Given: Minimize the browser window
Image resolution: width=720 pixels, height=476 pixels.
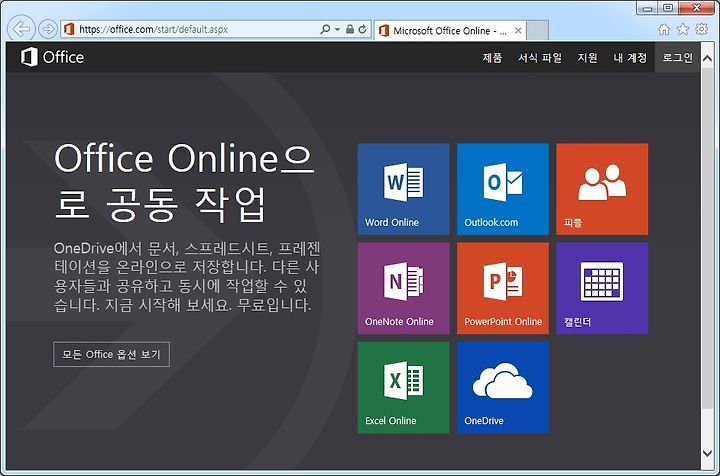Looking at the screenshot, I should pos(647,8).
